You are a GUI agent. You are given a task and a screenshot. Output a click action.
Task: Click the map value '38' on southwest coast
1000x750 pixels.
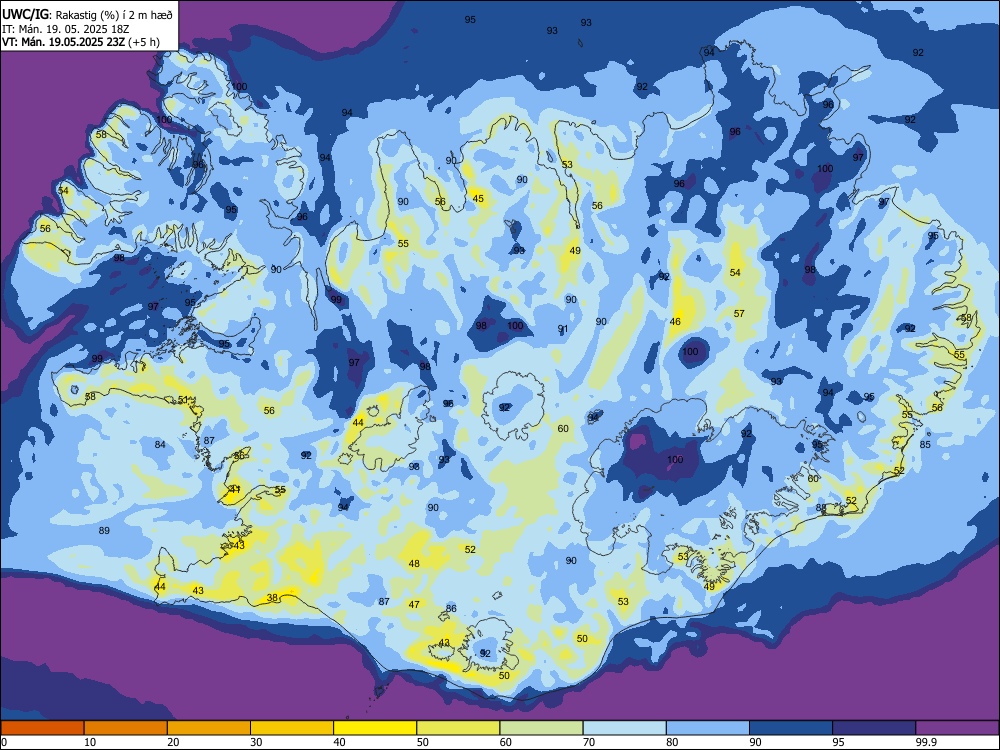click(272, 598)
